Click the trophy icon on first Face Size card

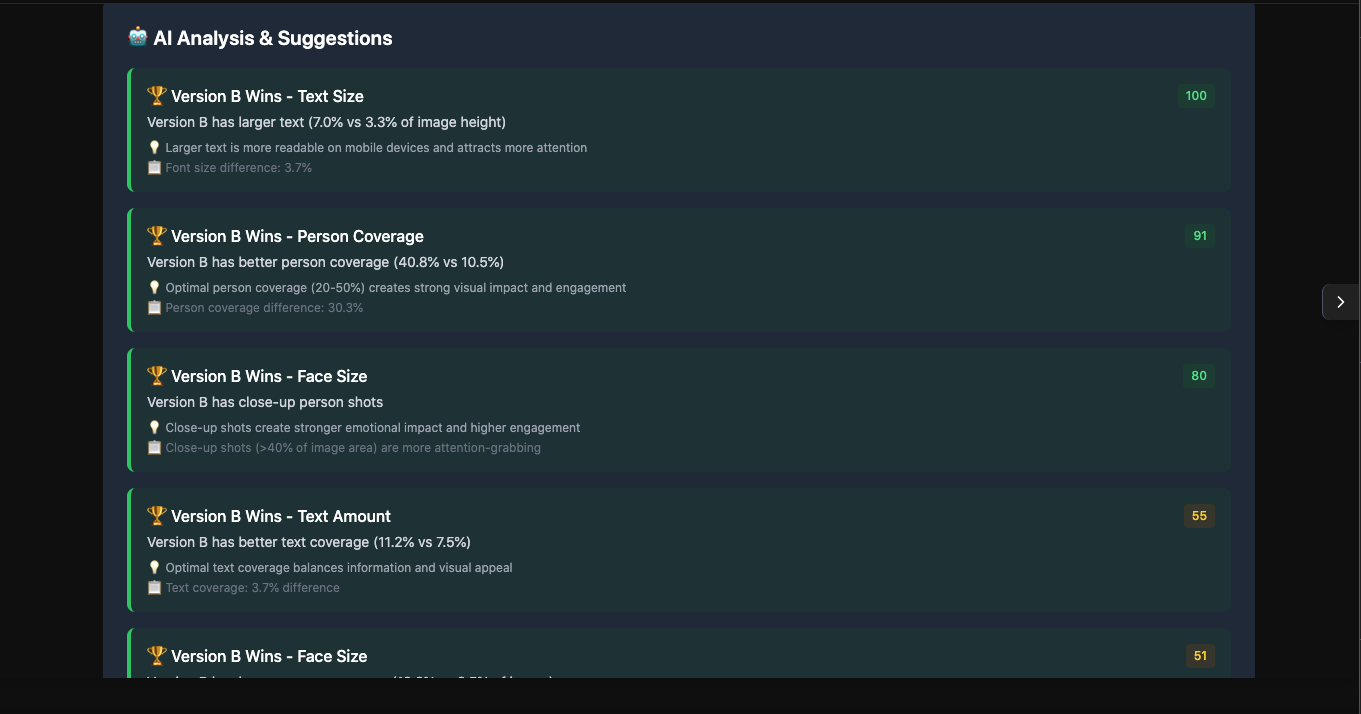point(156,375)
